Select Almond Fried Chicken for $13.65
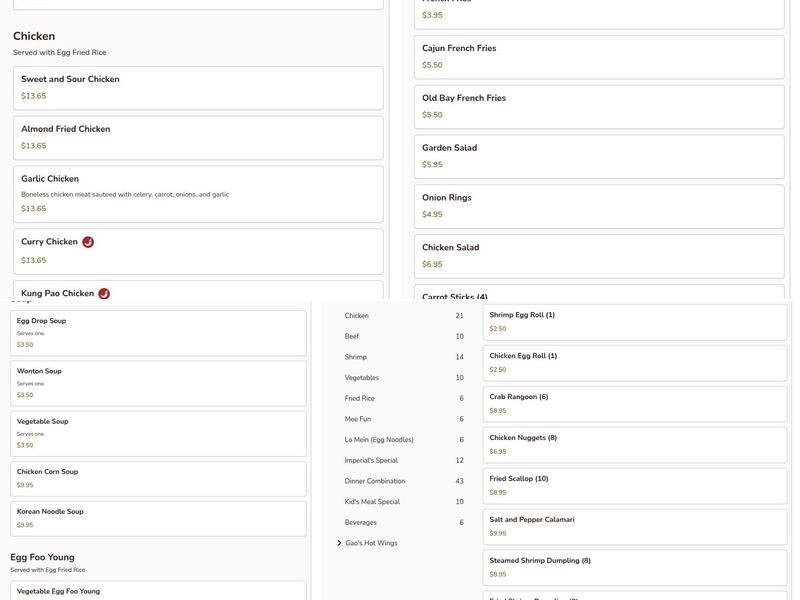The image size is (800, 600). tap(198, 138)
